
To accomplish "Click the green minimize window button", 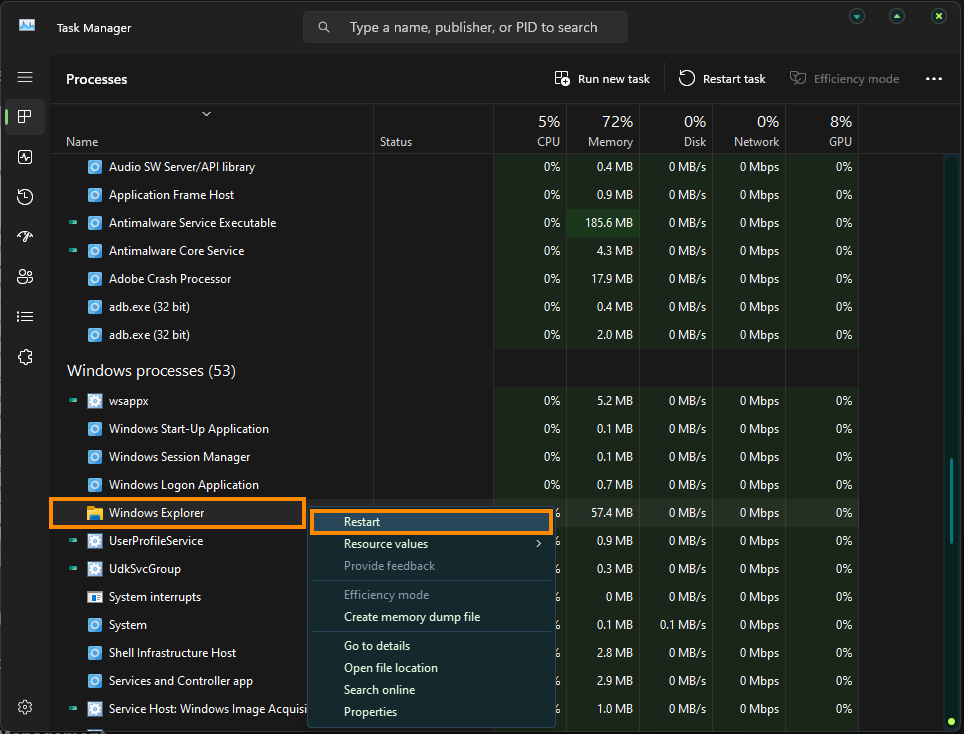I will 856,16.
